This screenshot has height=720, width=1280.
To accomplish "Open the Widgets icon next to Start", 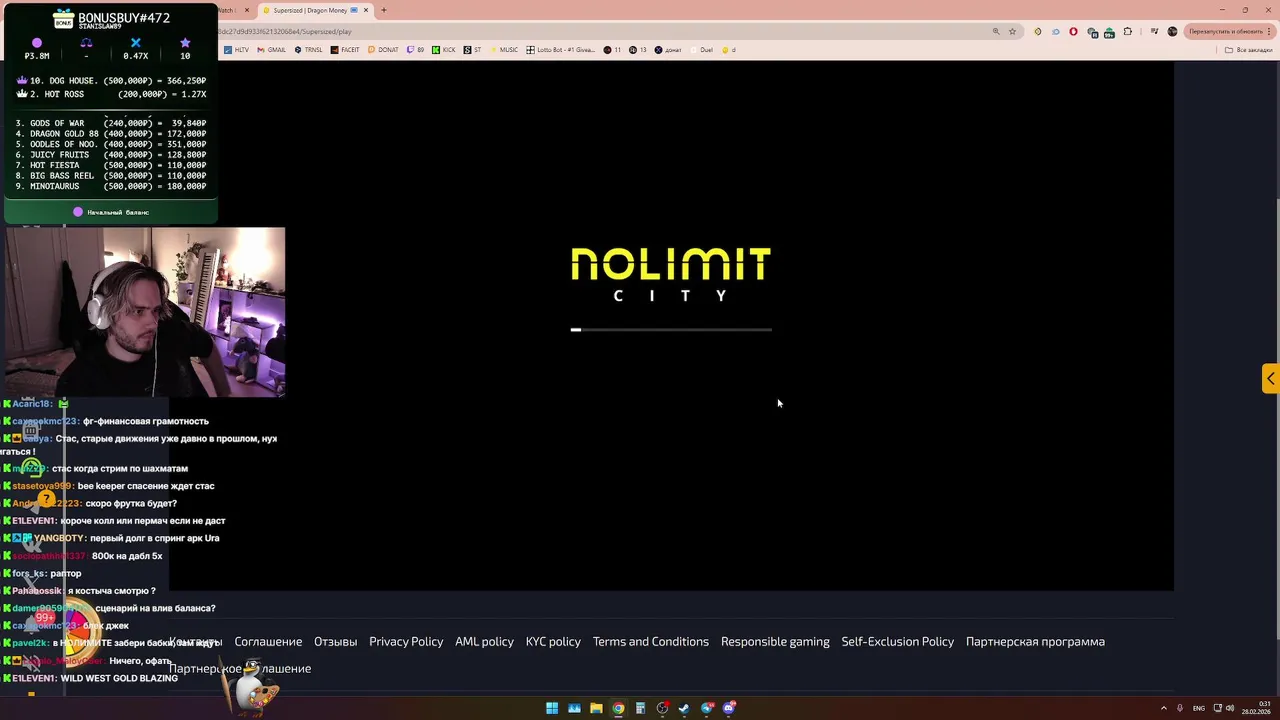I will click(x=574, y=708).
